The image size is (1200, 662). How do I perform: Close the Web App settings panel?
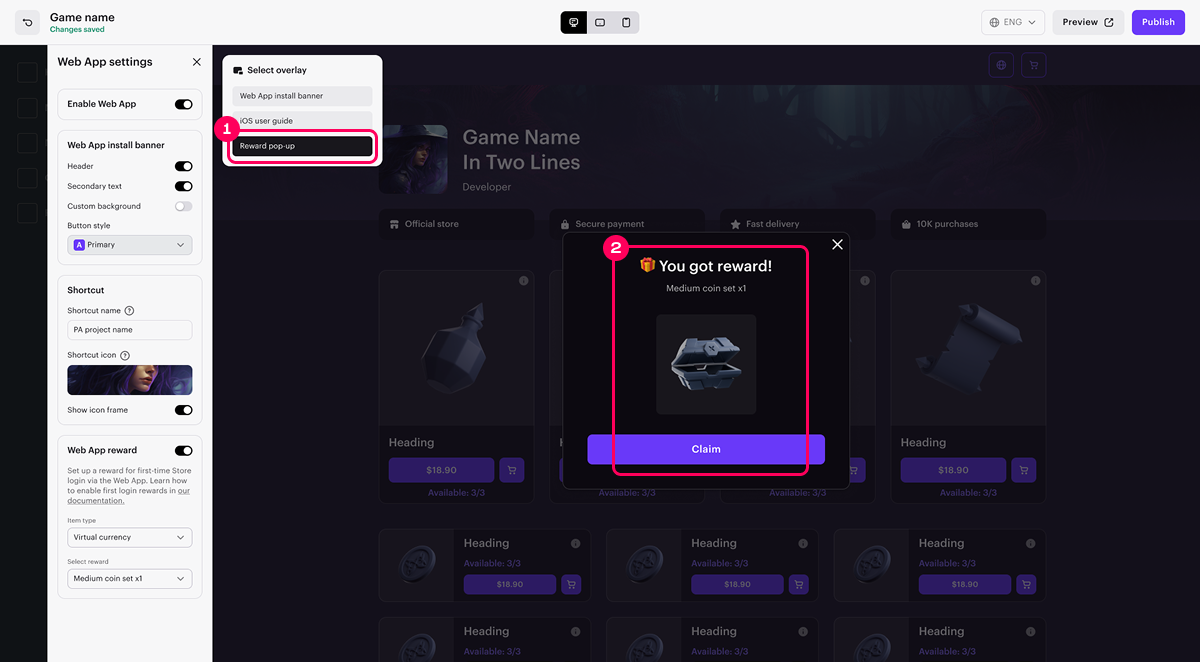(196, 62)
